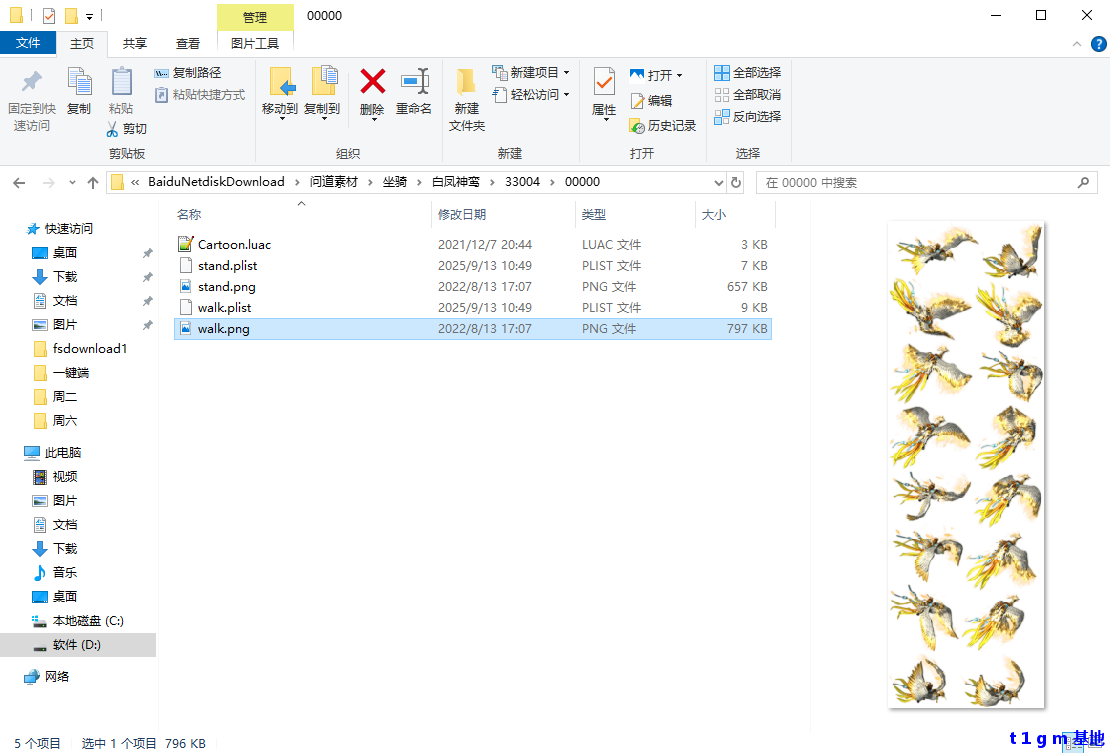Viewport: 1110px width, 753px height.
Task: Click 编辑 to edit the selected file
Action: [x=653, y=100]
